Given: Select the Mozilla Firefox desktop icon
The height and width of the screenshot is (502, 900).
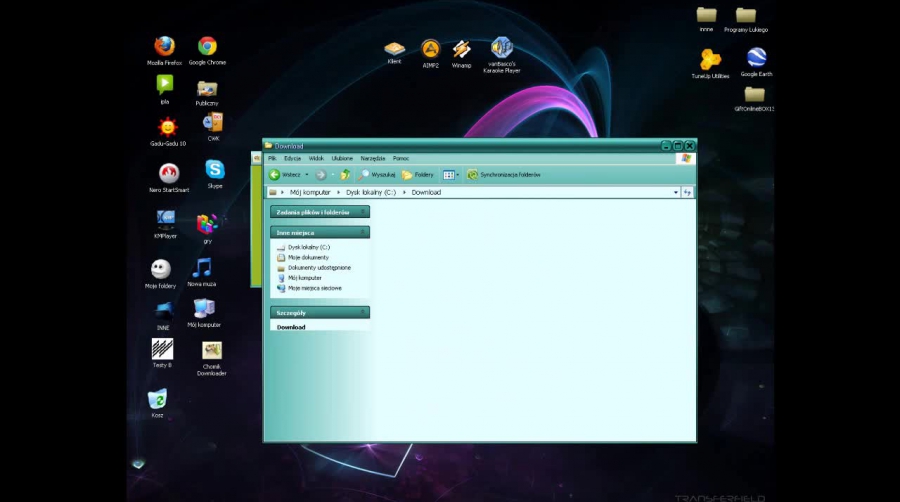Looking at the screenshot, I should pyautogui.click(x=165, y=47).
